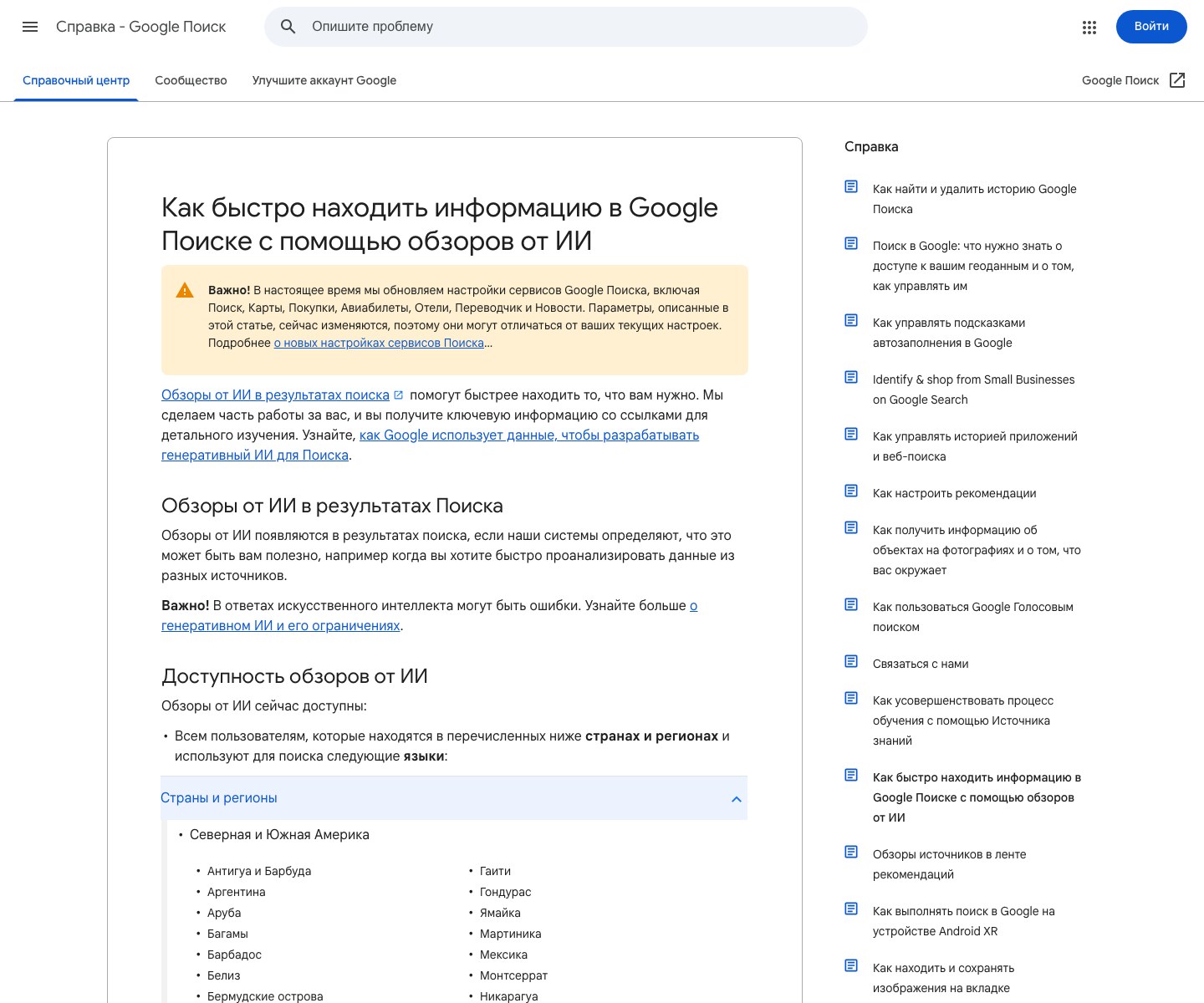This screenshot has width=1204, height=1003.
Task: Click the country name Ямайка
Action: [x=500, y=913]
